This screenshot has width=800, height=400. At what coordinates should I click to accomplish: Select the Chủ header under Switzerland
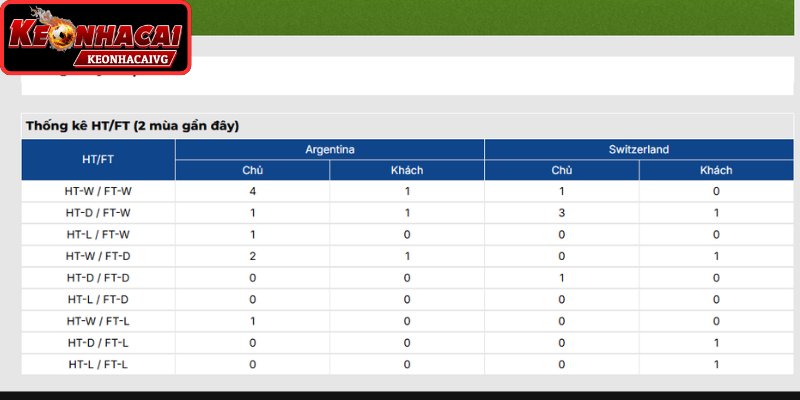pos(562,170)
